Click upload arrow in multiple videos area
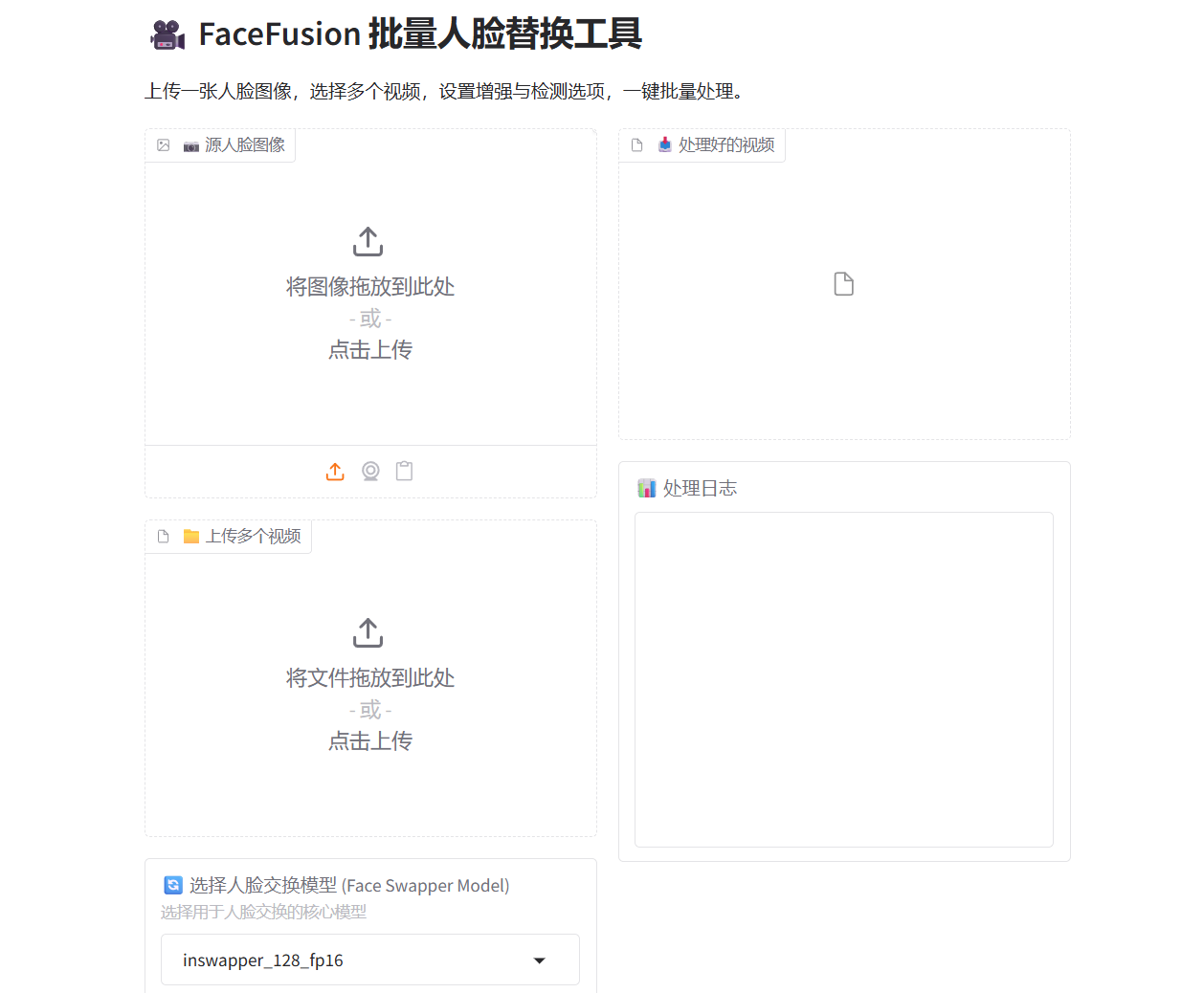Screen dimensions: 1204x993 tap(368, 632)
